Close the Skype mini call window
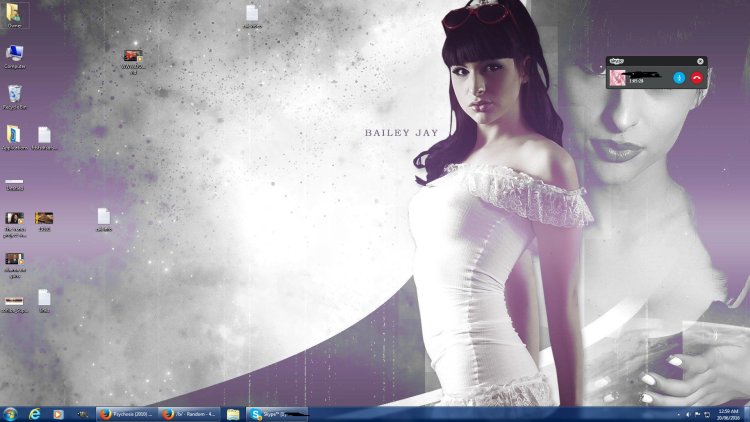The width and height of the screenshot is (750, 422). (x=700, y=61)
